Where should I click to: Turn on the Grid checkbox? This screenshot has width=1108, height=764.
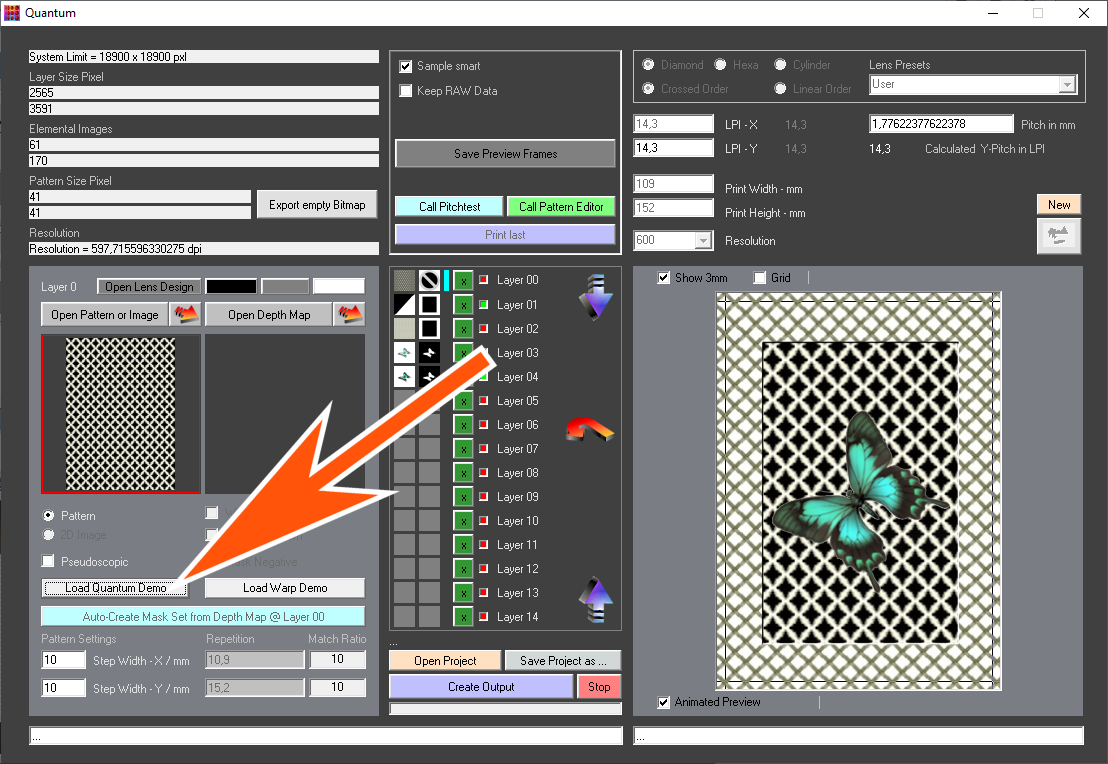click(x=760, y=278)
